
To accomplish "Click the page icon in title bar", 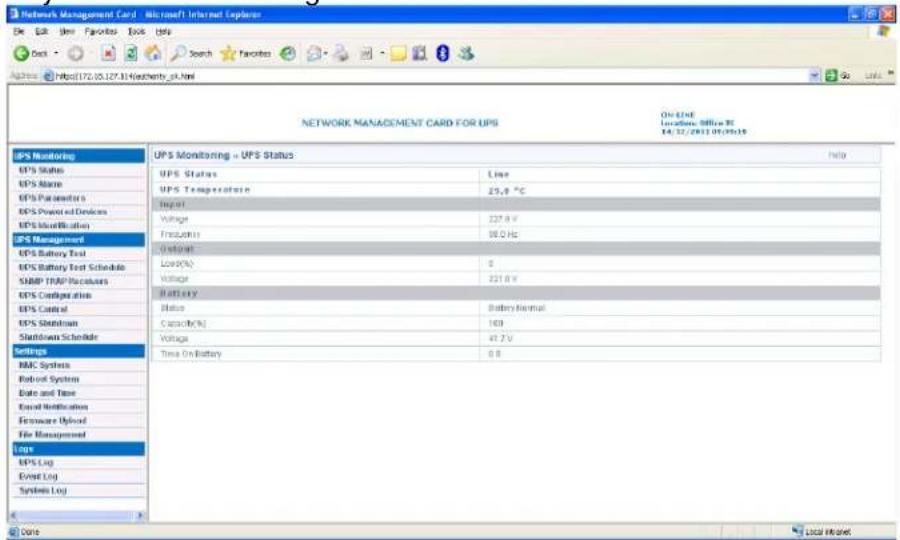I will [14, 14].
